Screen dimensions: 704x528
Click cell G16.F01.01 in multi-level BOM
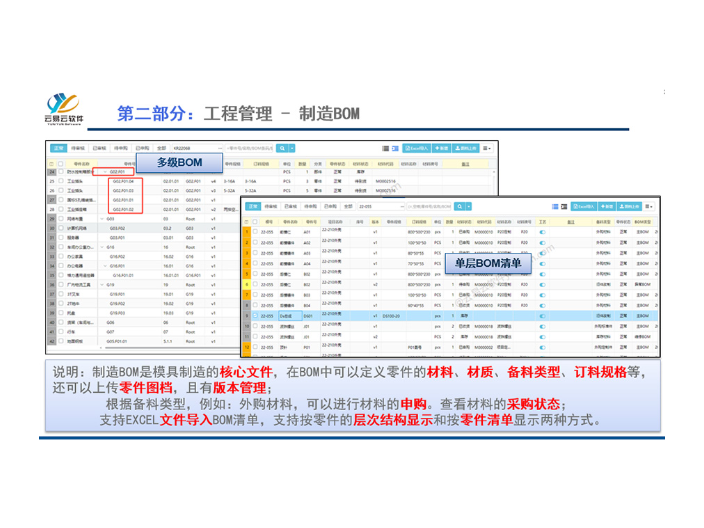click(x=123, y=275)
